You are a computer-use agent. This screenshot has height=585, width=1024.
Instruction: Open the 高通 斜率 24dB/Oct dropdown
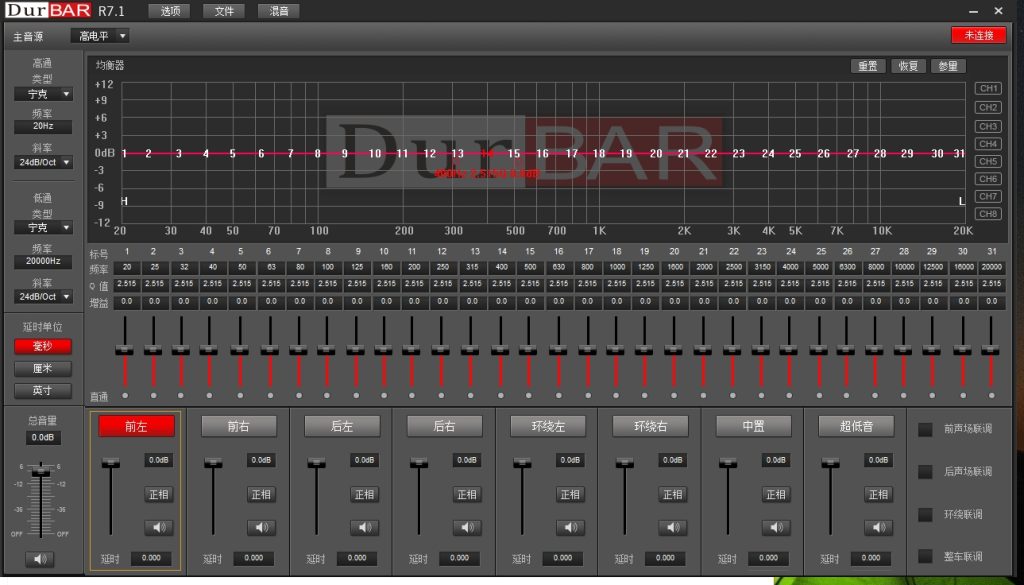click(x=43, y=162)
